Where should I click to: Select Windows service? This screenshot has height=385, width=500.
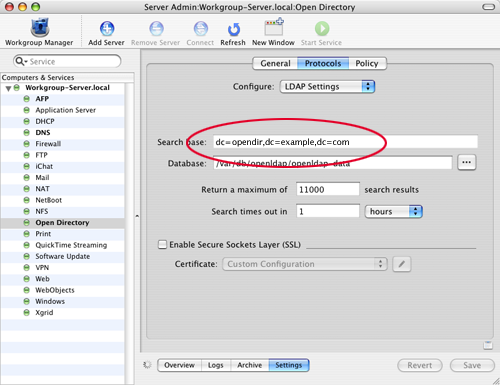coord(50,301)
